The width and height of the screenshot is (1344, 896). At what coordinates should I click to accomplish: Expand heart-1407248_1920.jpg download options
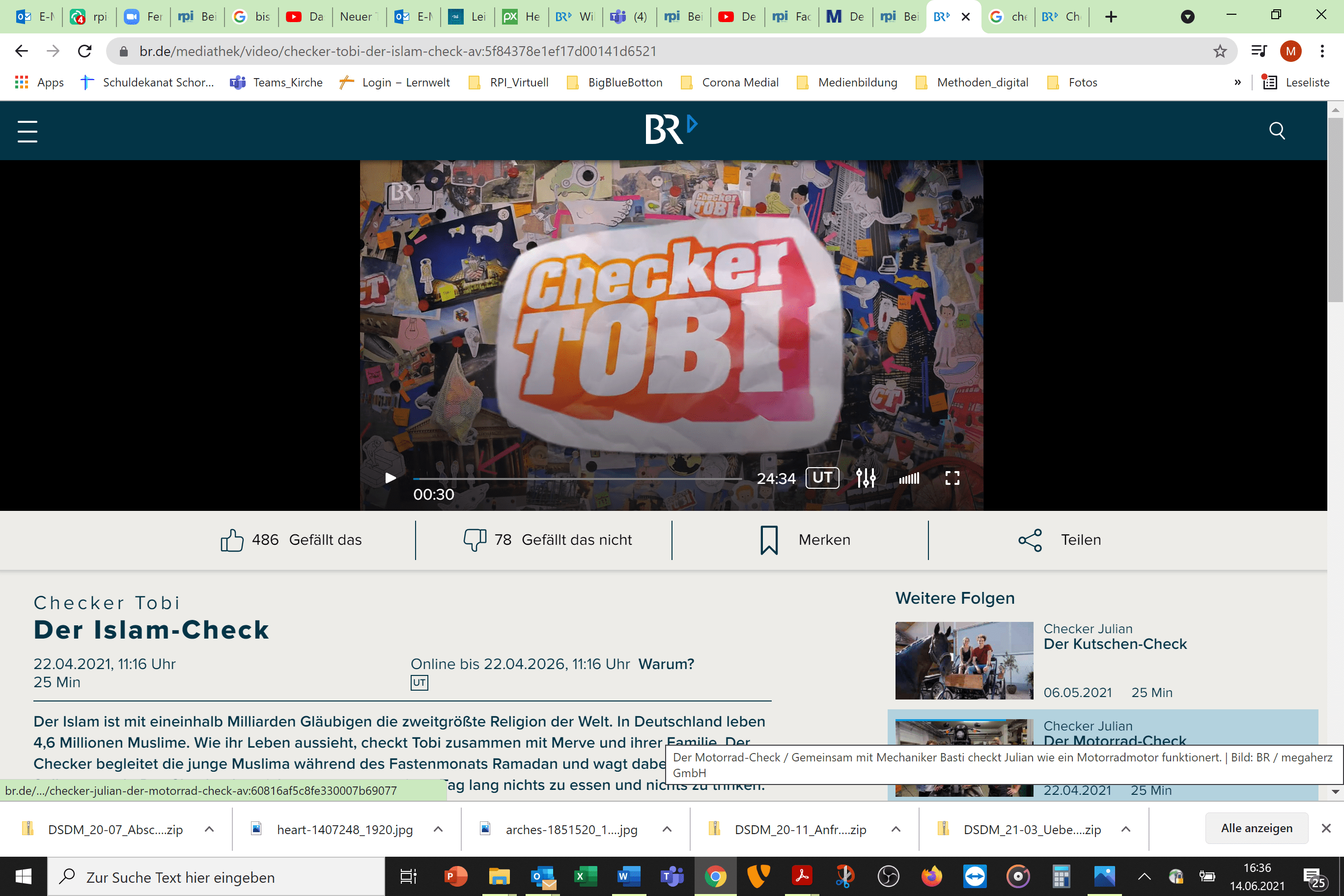tap(438, 829)
